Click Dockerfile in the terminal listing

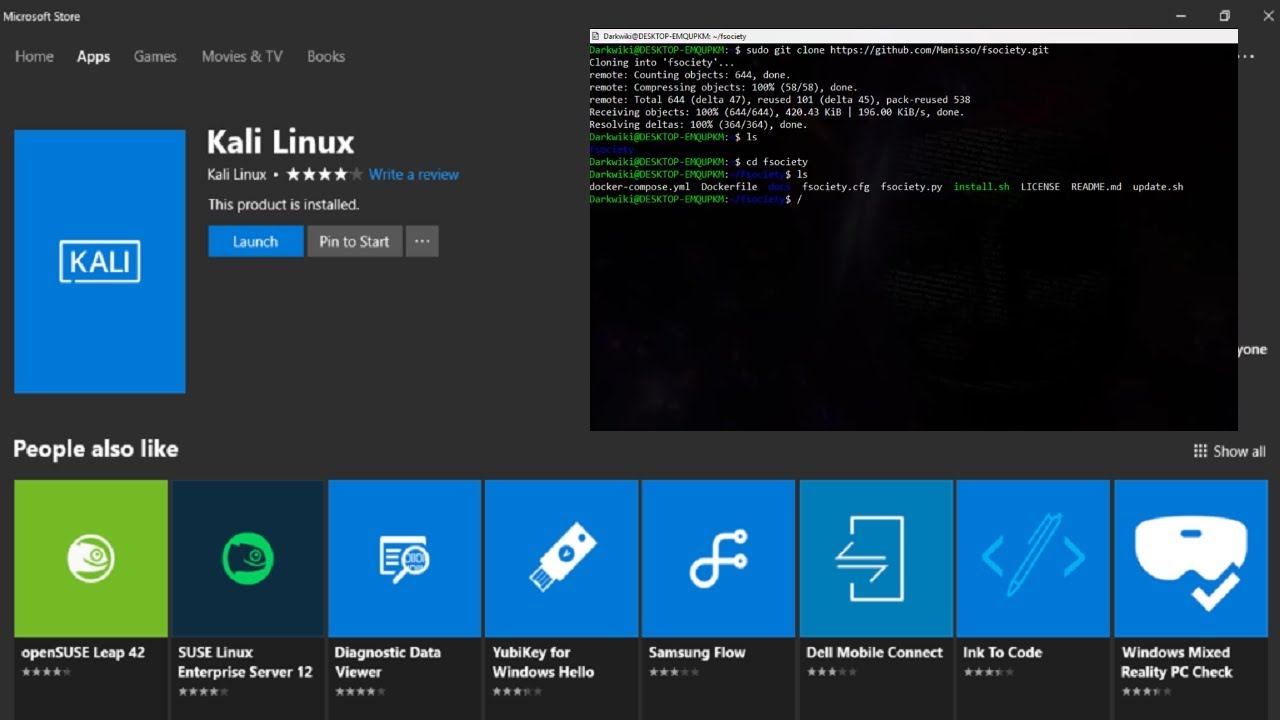click(729, 187)
